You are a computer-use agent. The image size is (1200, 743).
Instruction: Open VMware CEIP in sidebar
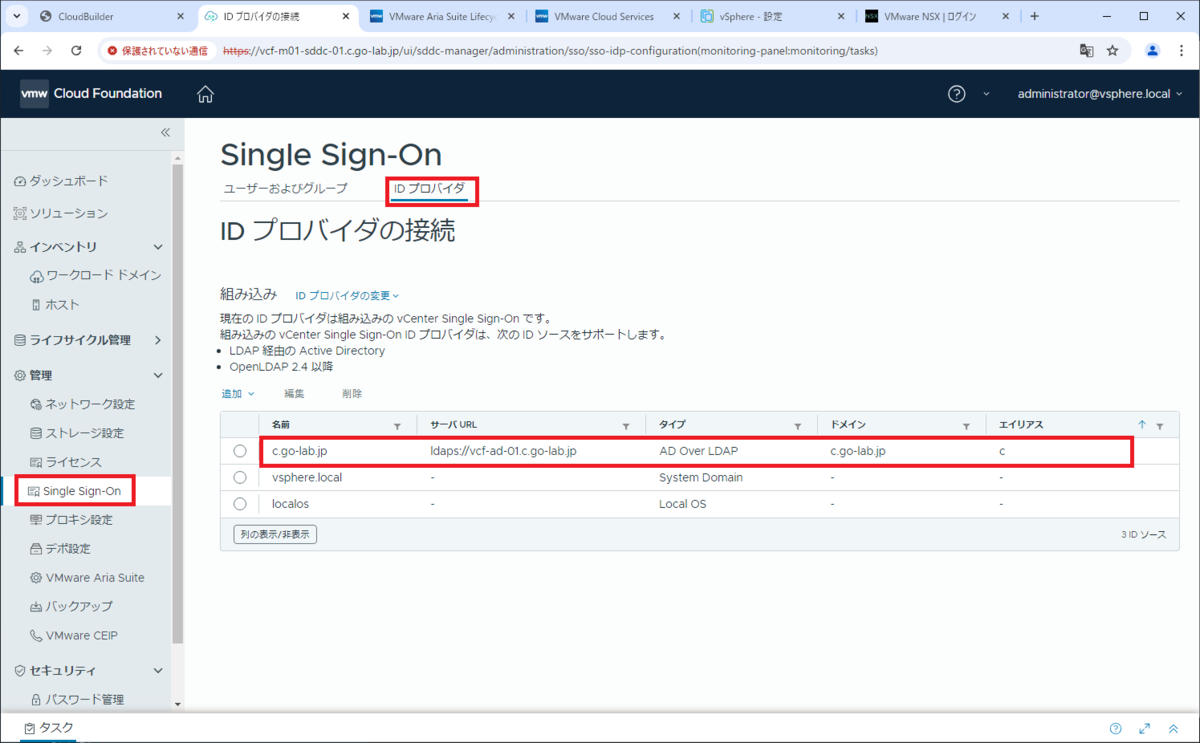76,635
